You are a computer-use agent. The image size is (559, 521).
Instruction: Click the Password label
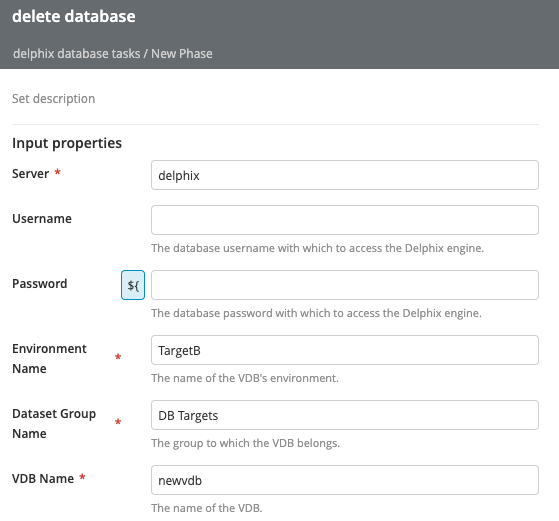pos(40,284)
